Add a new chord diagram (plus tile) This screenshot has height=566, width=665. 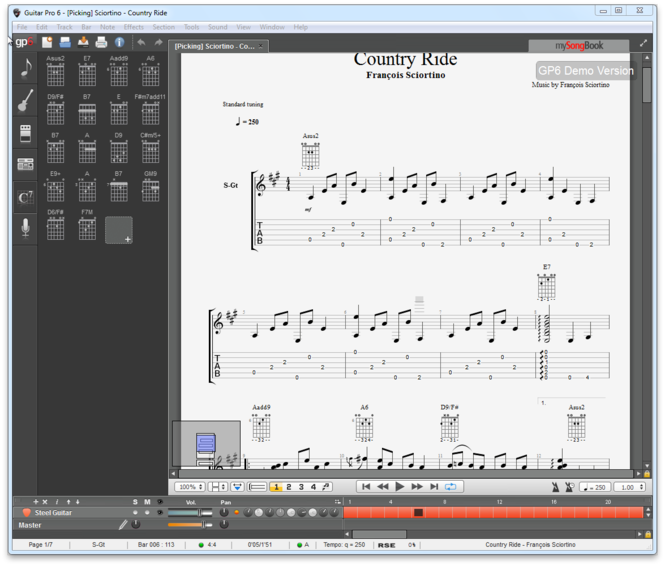point(119,230)
